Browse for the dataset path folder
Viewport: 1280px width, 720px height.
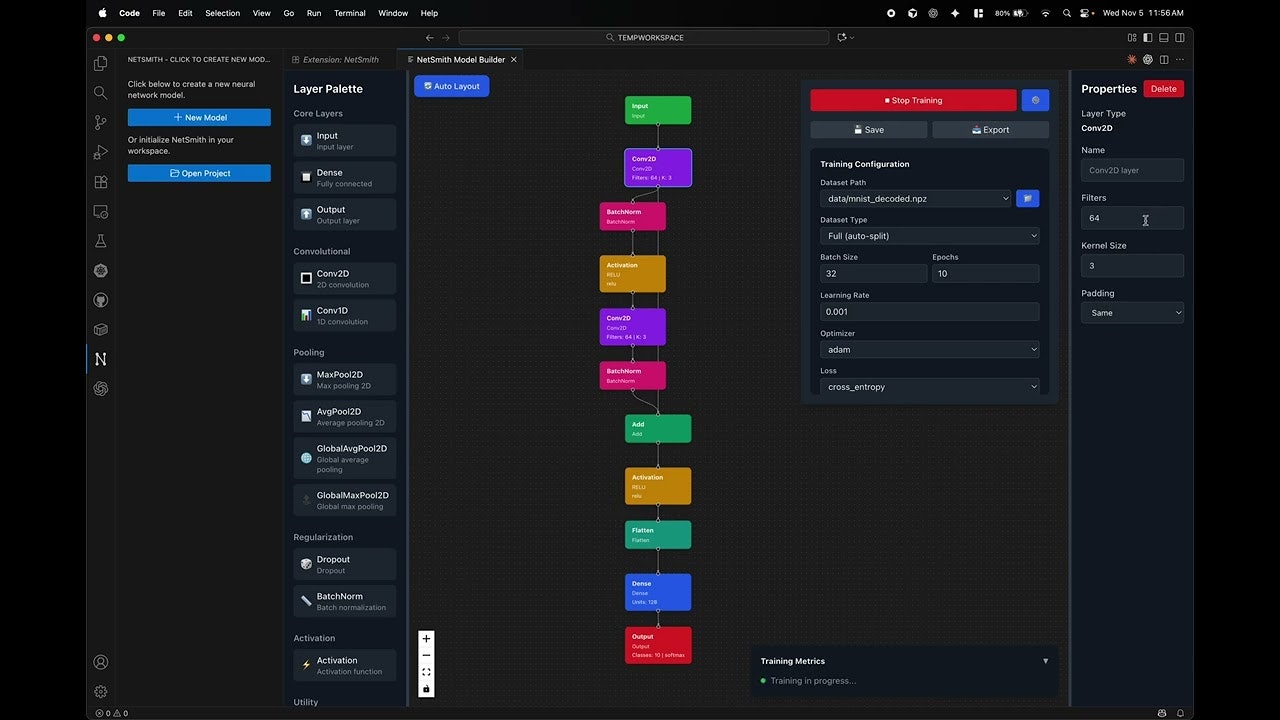pyautogui.click(x=1027, y=198)
